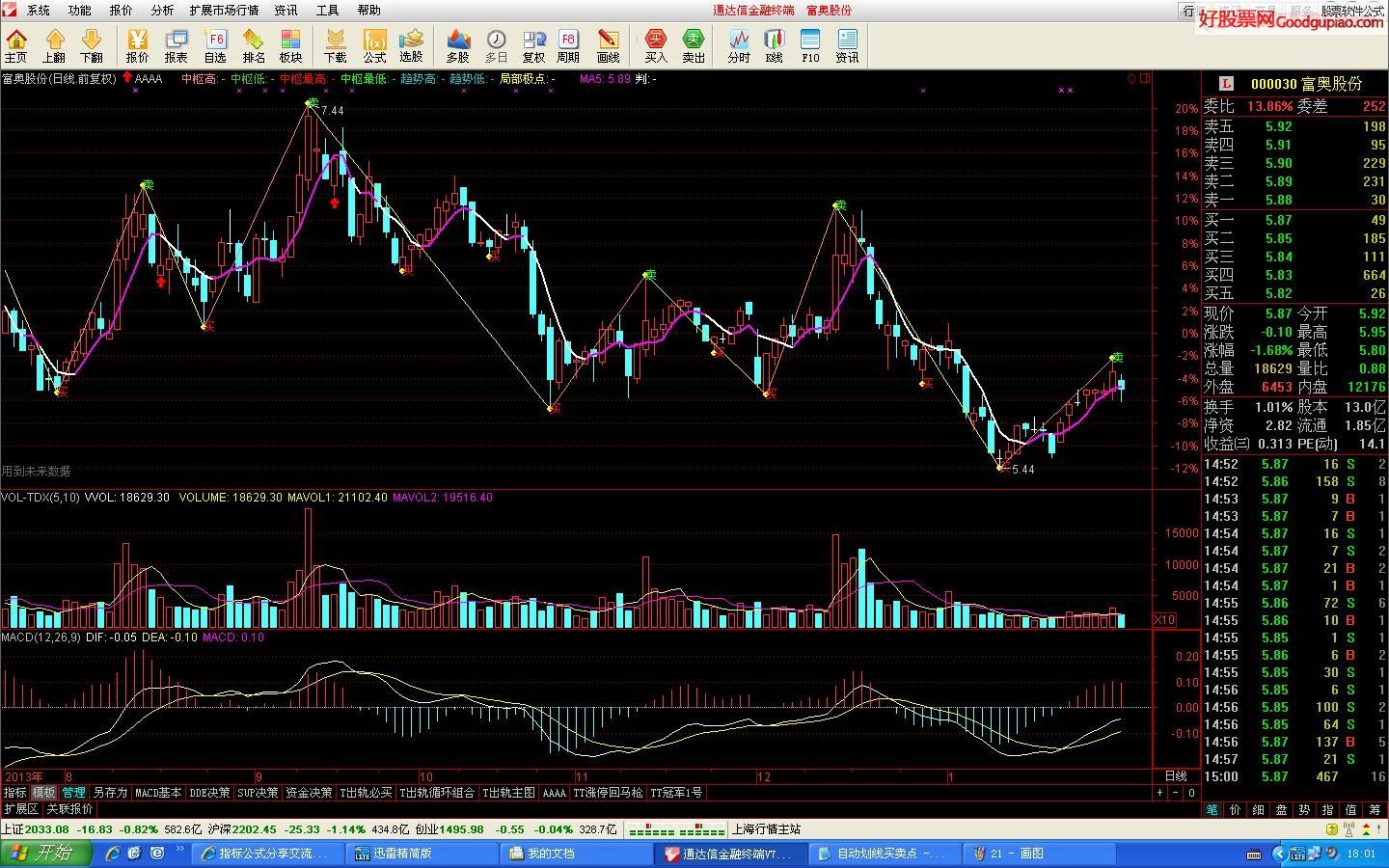The height and width of the screenshot is (868, 1389).
Task: Click the X10 volume scale button
Action: click(x=1164, y=620)
